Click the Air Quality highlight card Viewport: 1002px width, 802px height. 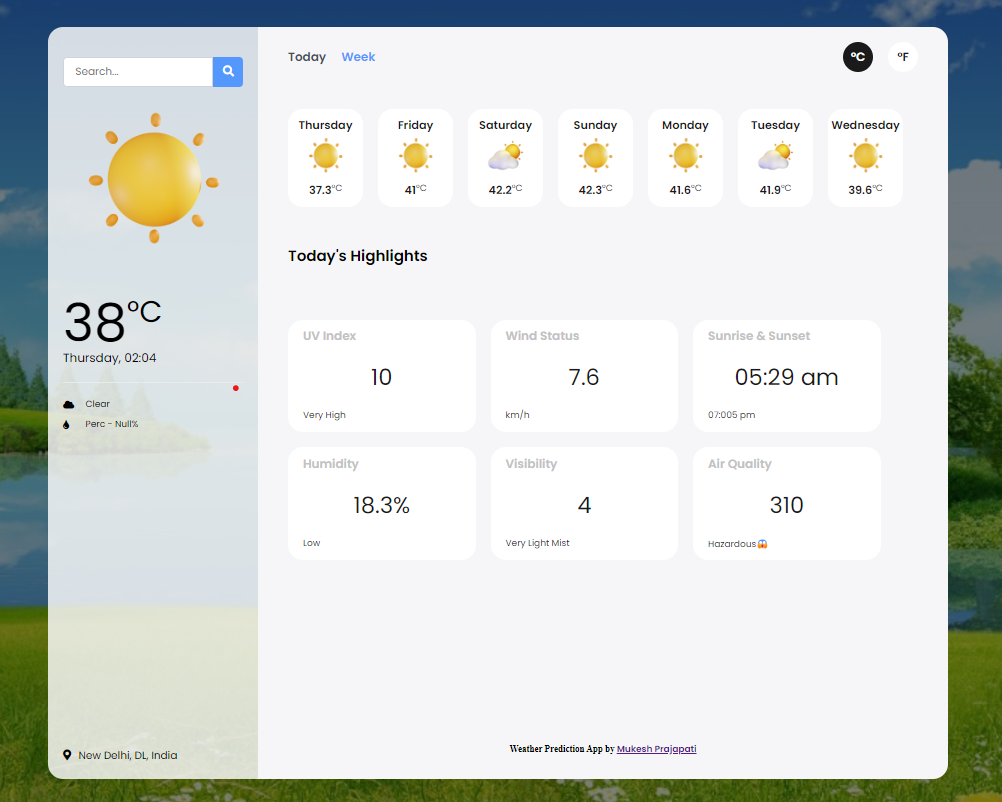[786, 503]
